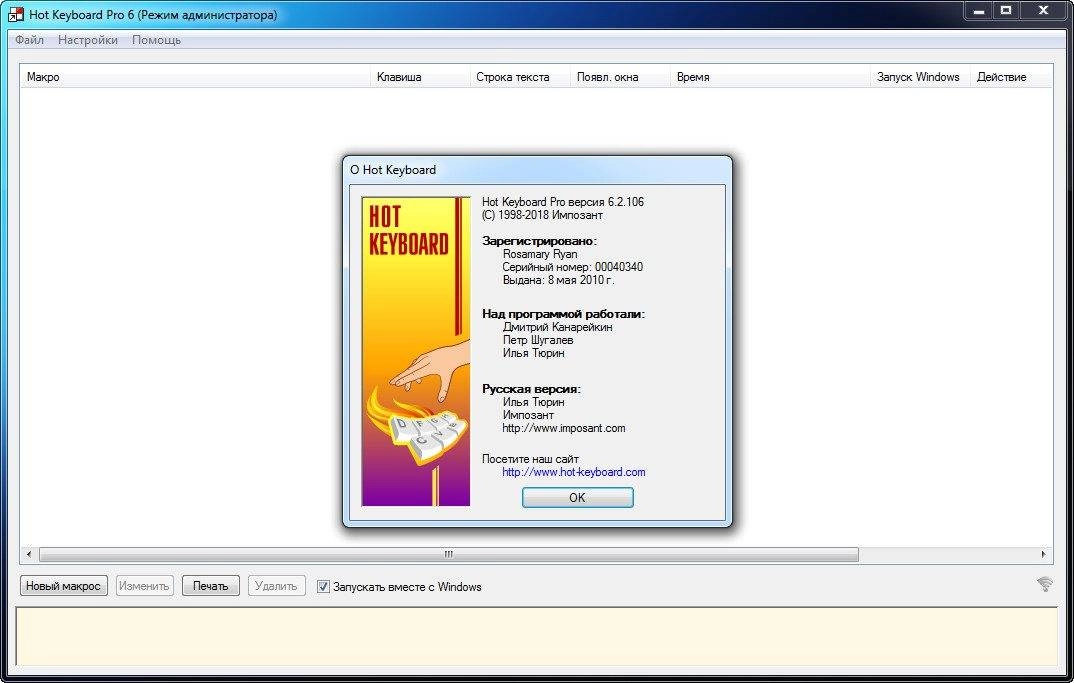Click the '(C) 1998-2018 Импозант' copyright text
The image size is (1074, 683).
coord(542,215)
